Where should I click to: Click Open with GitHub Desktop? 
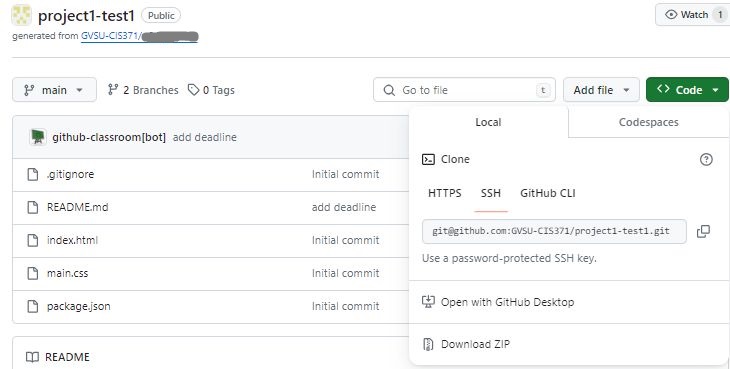click(507, 302)
